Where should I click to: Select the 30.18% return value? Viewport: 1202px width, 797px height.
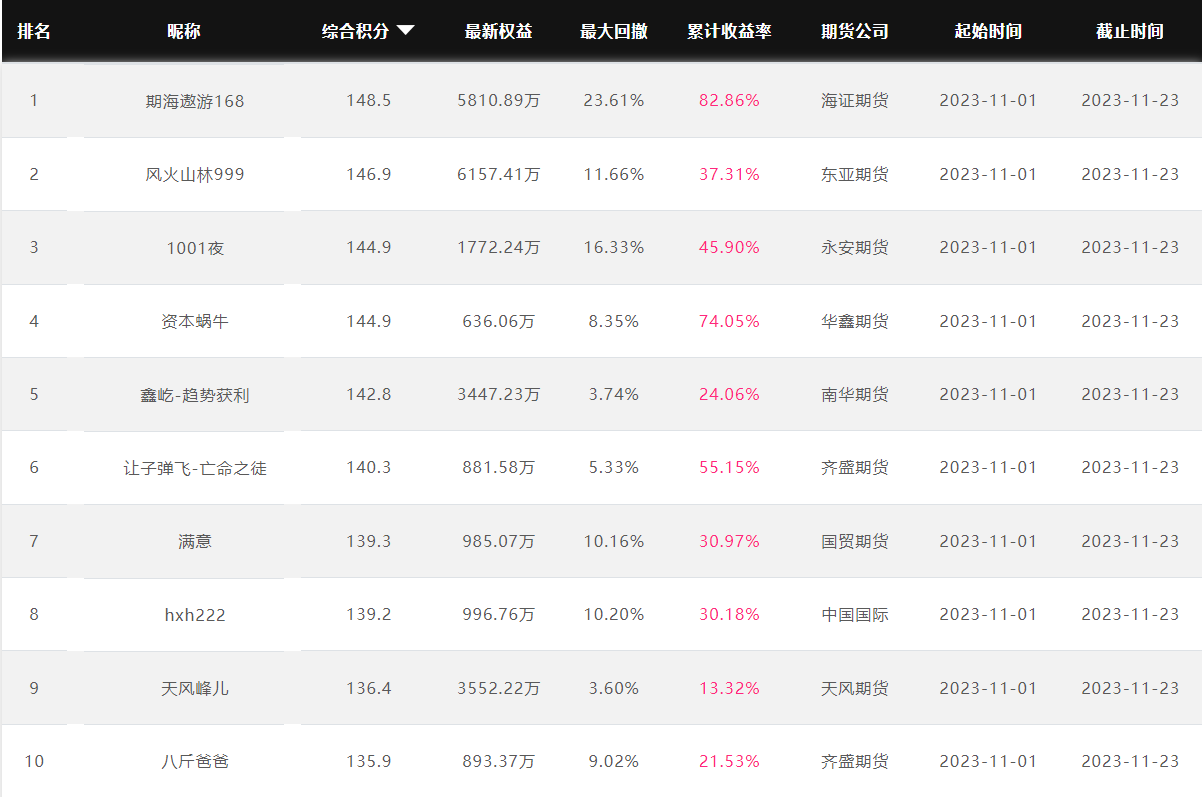point(729,614)
